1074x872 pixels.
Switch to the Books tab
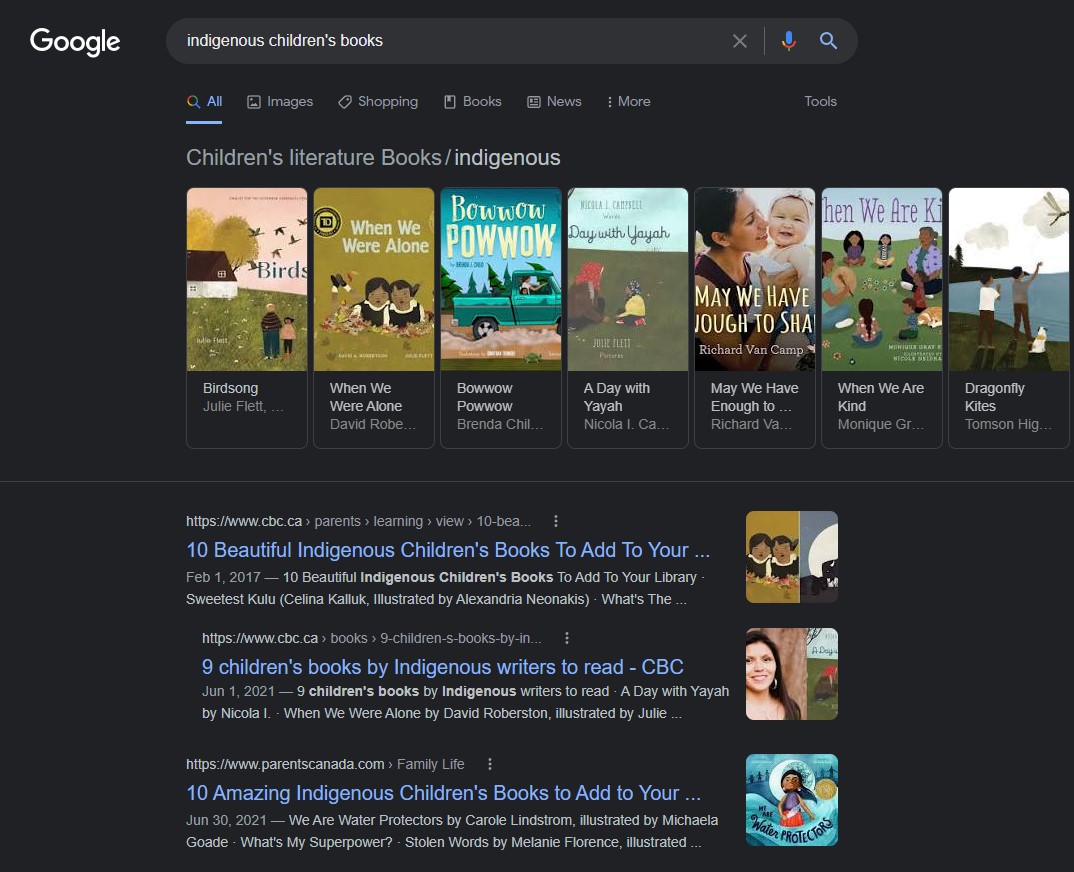(x=473, y=101)
